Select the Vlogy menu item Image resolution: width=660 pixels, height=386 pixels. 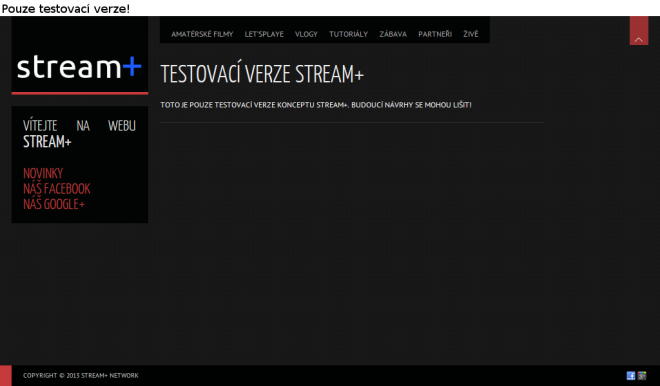[x=306, y=34]
